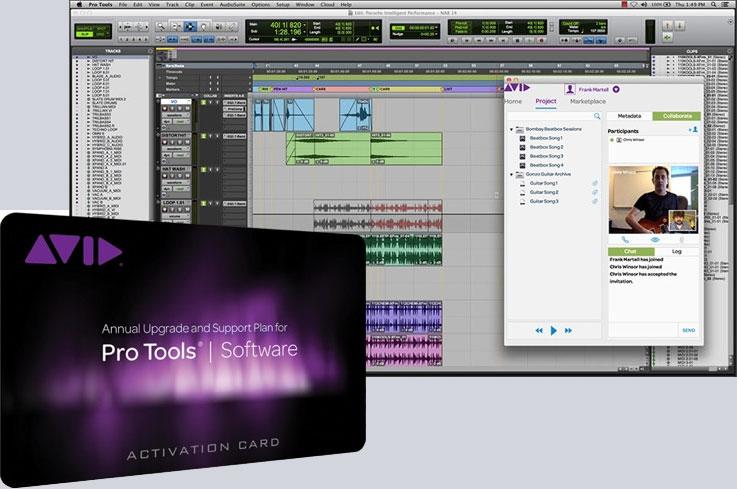The width and height of the screenshot is (737, 489).
Task: Open the search in Avid Project panel
Action: (597, 116)
